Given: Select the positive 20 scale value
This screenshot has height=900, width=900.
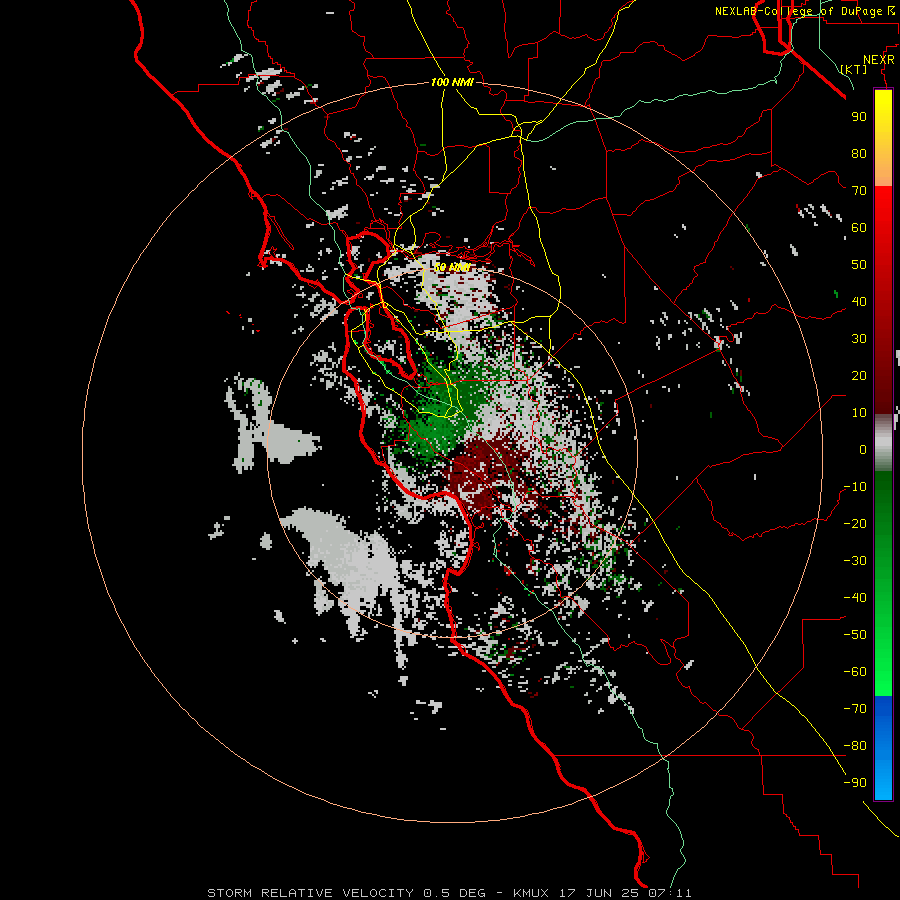Looking at the screenshot, I should pos(859,376).
